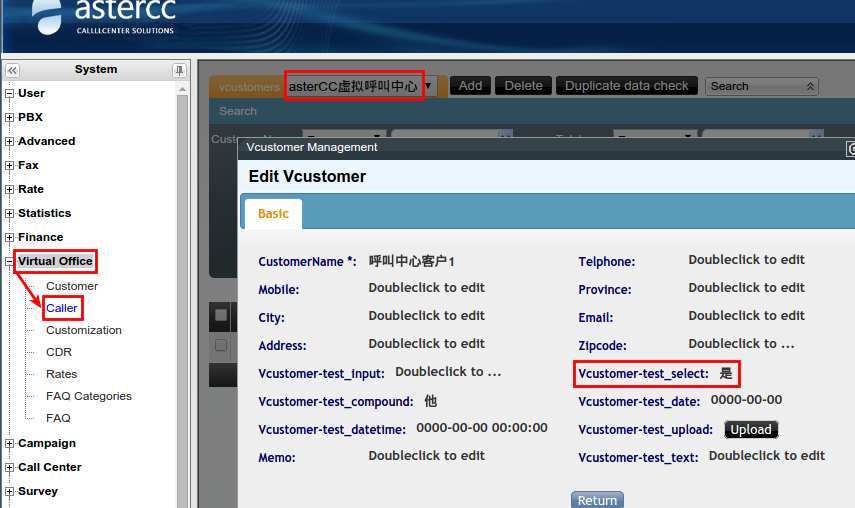This screenshot has height=508, width=855.
Task: Open Caller under Virtual Office
Action: (62, 308)
